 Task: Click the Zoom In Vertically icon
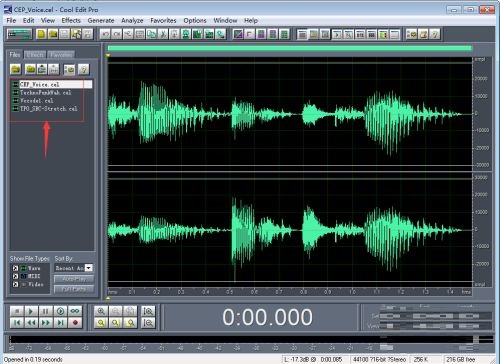[148, 311]
